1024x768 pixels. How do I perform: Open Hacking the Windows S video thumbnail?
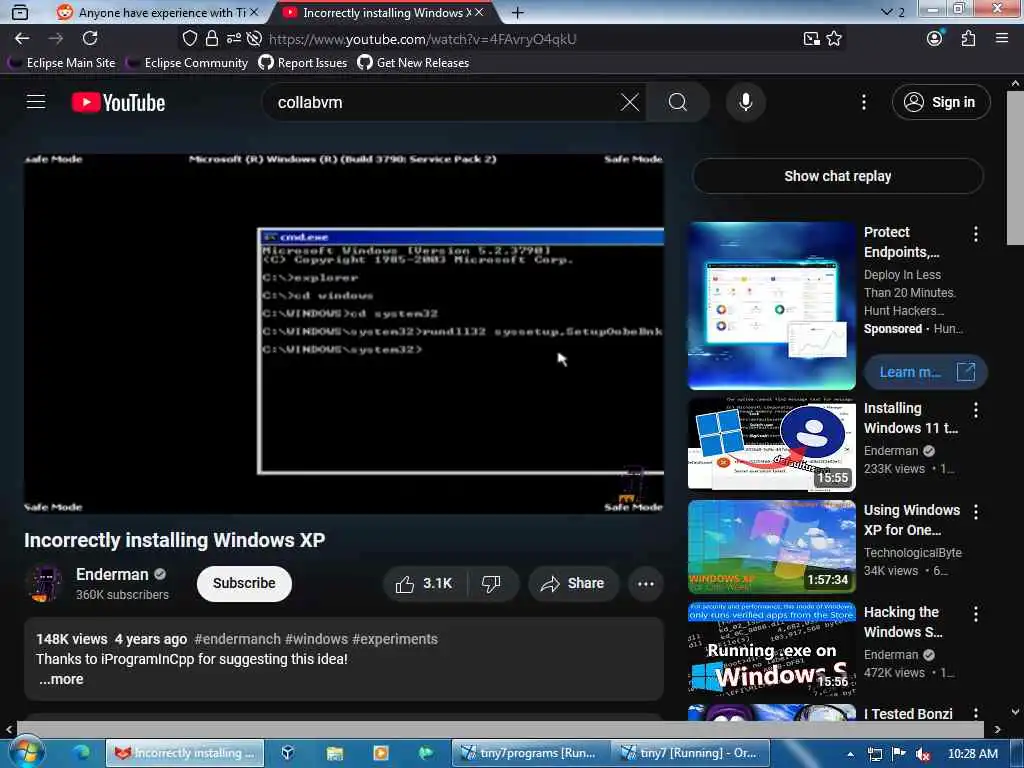click(x=772, y=648)
